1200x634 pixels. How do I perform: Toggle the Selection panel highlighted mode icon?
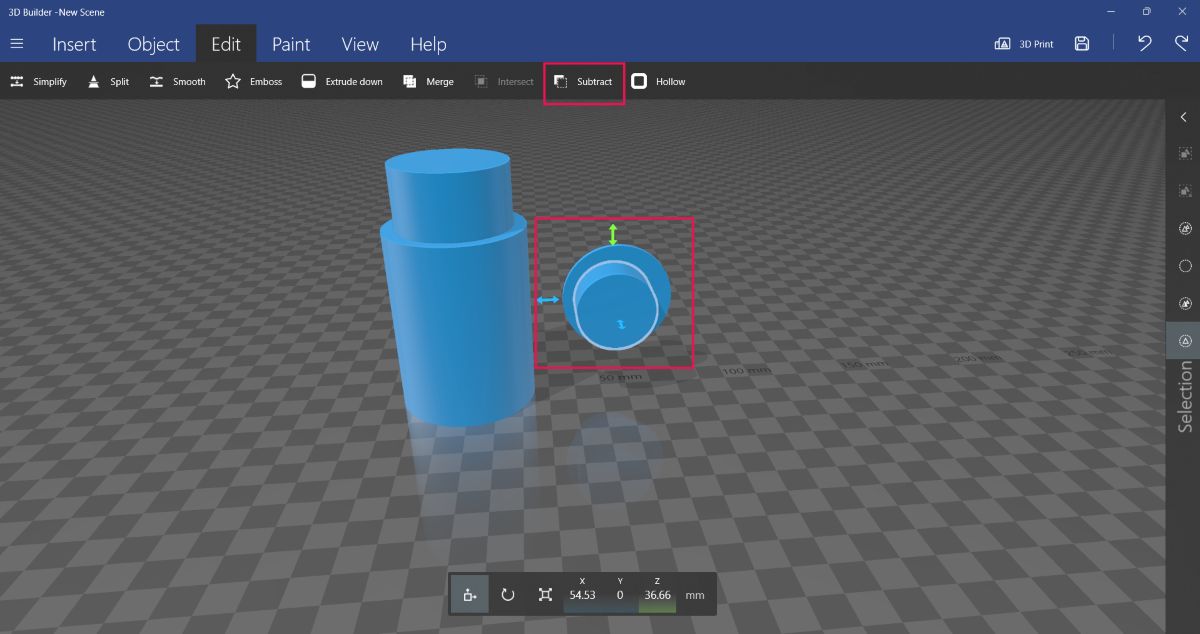(x=1184, y=340)
